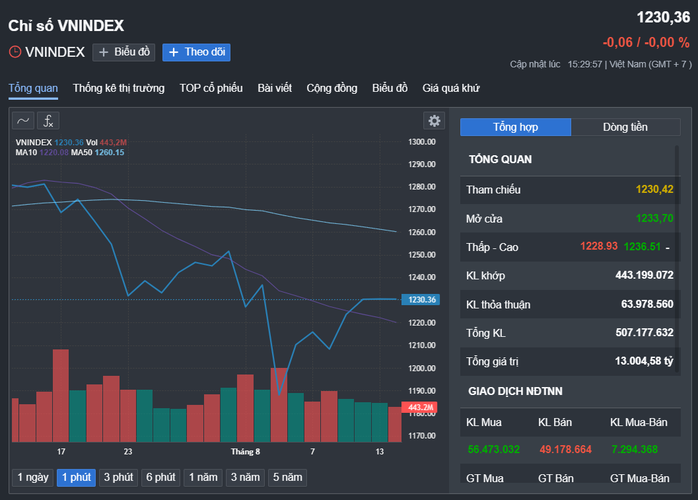Click the GT Mua column header
The height and width of the screenshot is (500, 698).
tap(485, 478)
